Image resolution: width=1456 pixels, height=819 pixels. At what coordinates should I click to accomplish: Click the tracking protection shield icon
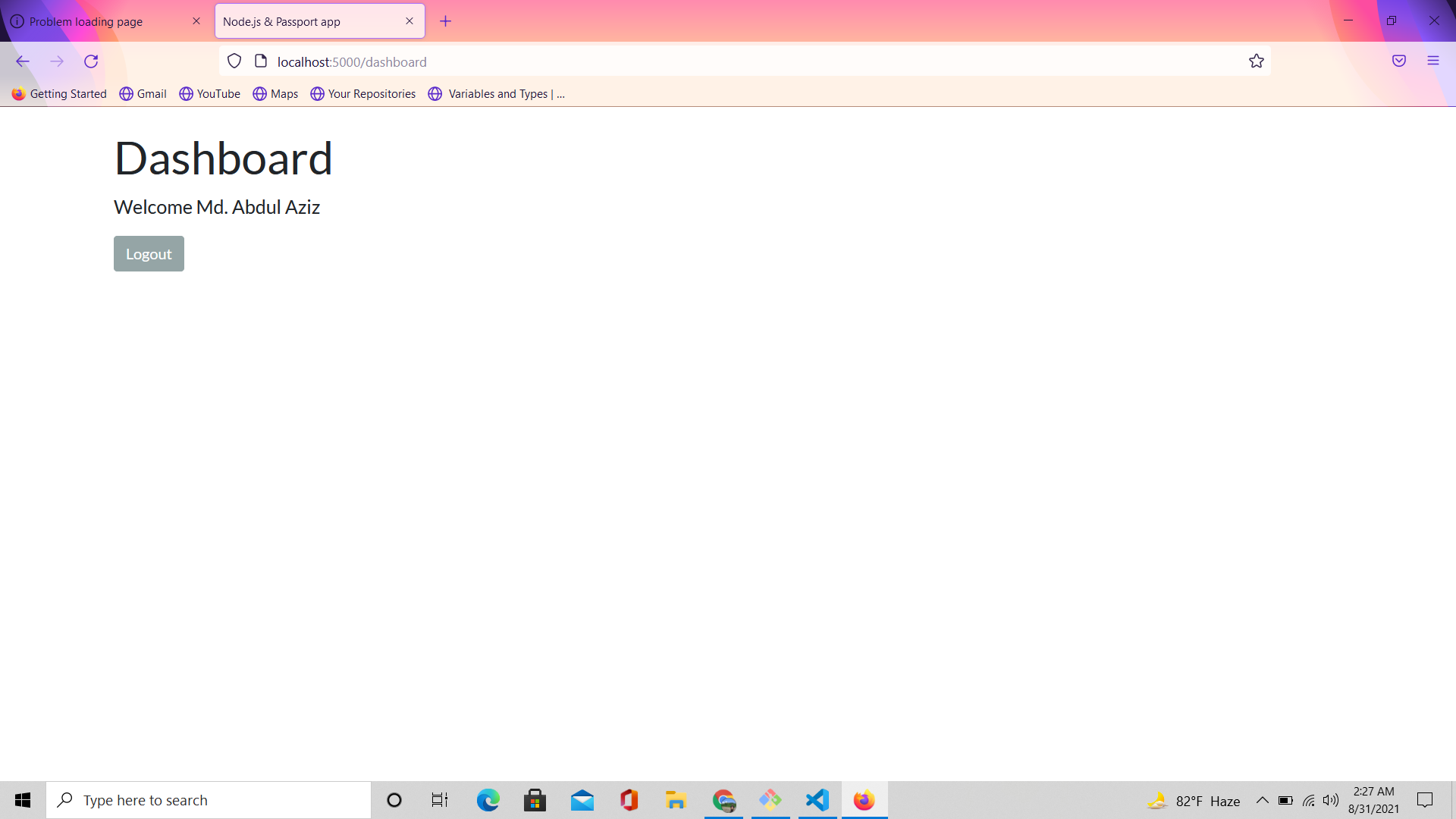pyautogui.click(x=234, y=61)
